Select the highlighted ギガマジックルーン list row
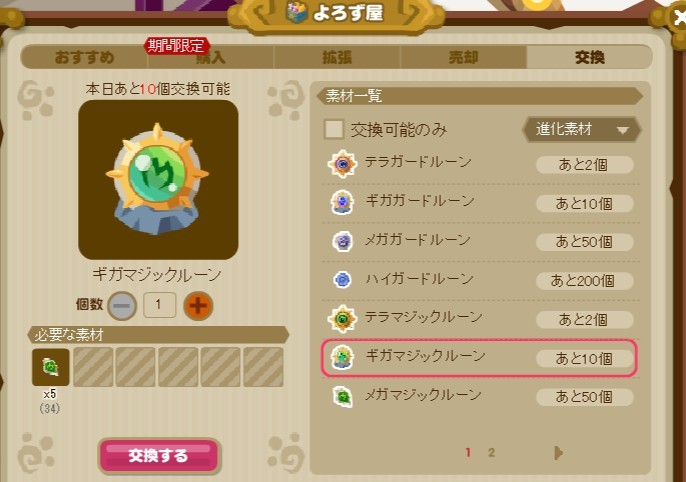 (479, 357)
